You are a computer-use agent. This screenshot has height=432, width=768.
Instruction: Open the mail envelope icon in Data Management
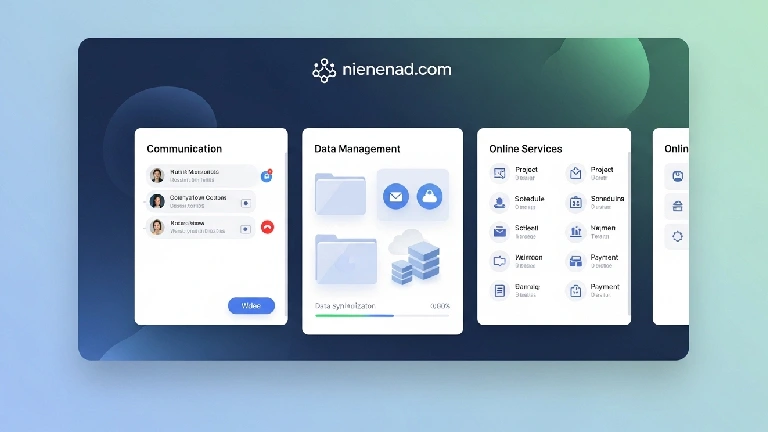(395, 197)
